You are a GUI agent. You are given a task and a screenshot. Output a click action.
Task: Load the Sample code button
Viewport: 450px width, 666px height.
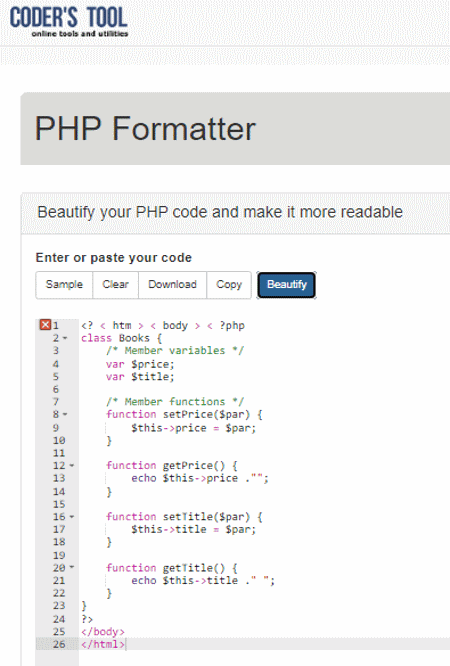(64, 285)
